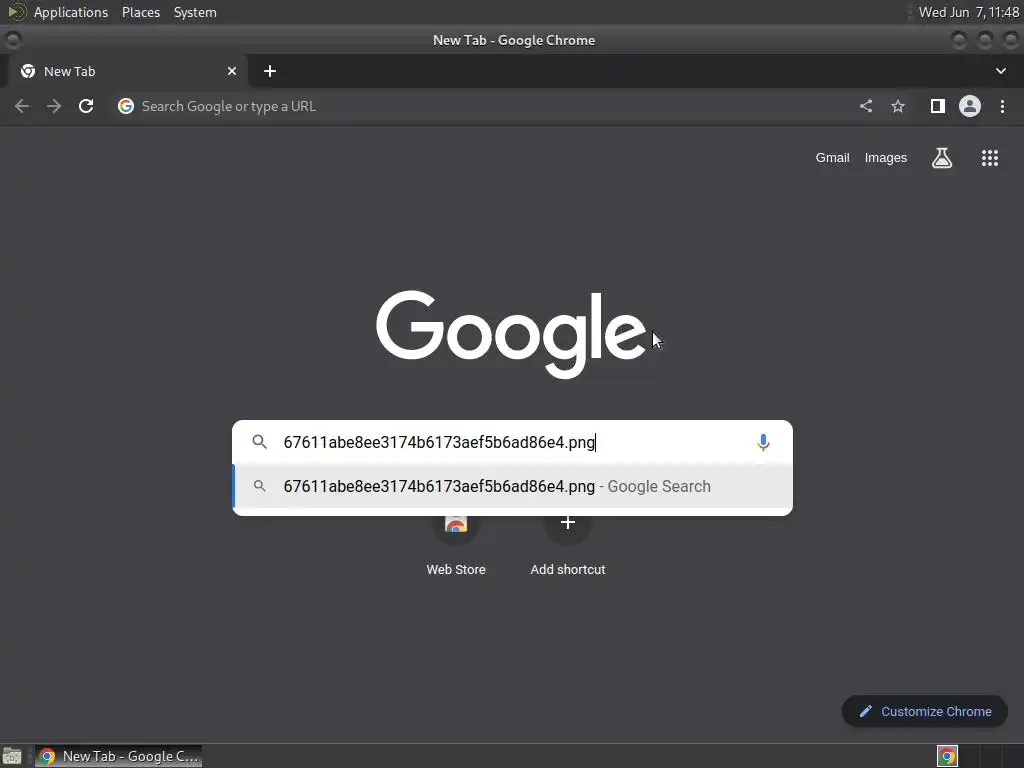Viewport: 1024px width, 768px height.
Task: Open the Web Store shortcut icon
Action: click(x=456, y=523)
